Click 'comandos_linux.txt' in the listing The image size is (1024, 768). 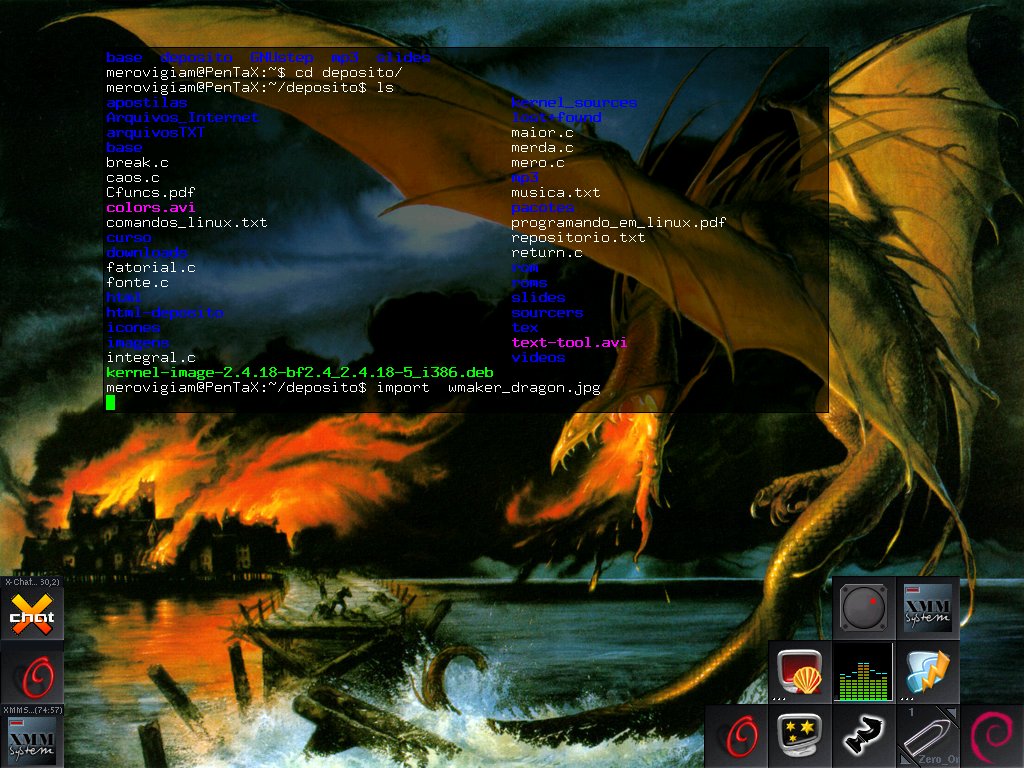(187, 223)
